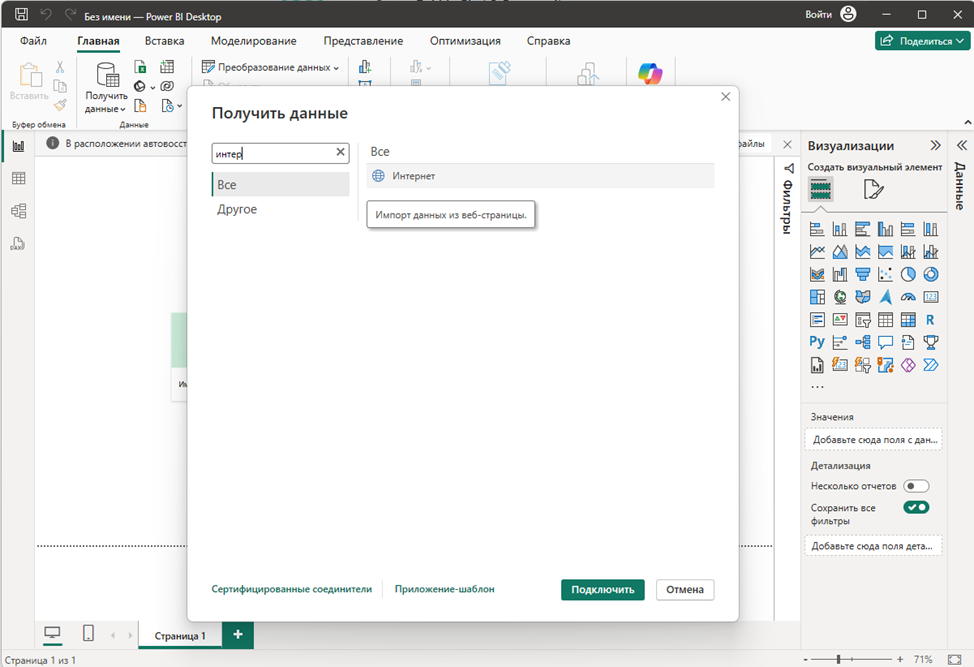The height and width of the screenshot is (667, 974).
Task: Select the Q&A speech bubble visual
Action: 885,342
